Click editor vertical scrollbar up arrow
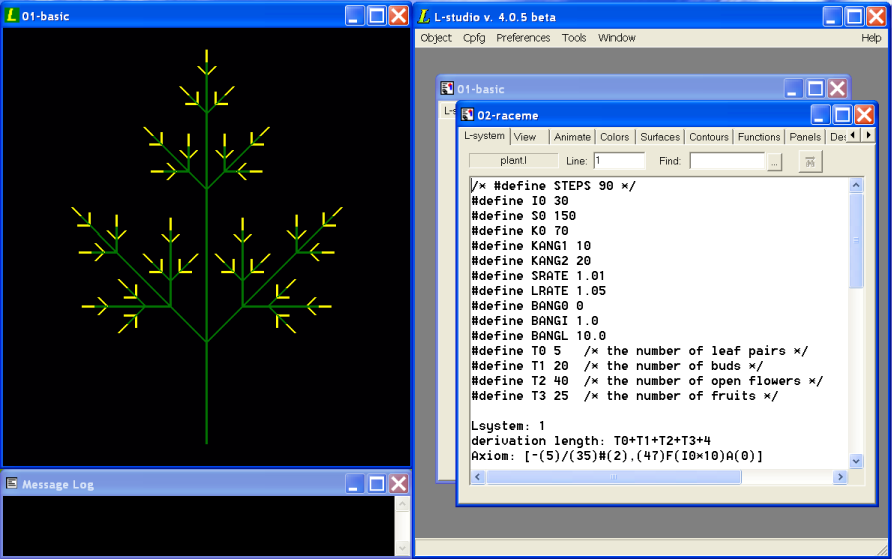Screen dimensions: 892x559 856,185
